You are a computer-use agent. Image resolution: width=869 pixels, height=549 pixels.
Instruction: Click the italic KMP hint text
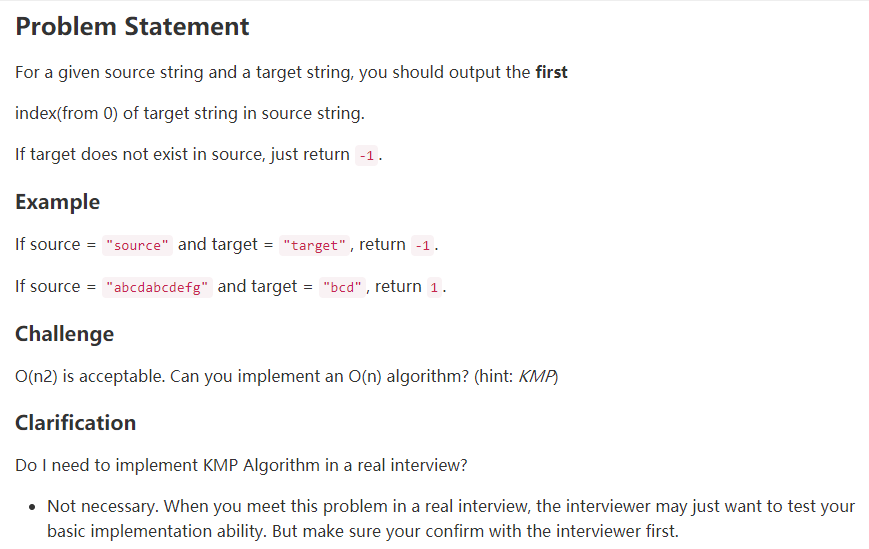coord(535,377)
